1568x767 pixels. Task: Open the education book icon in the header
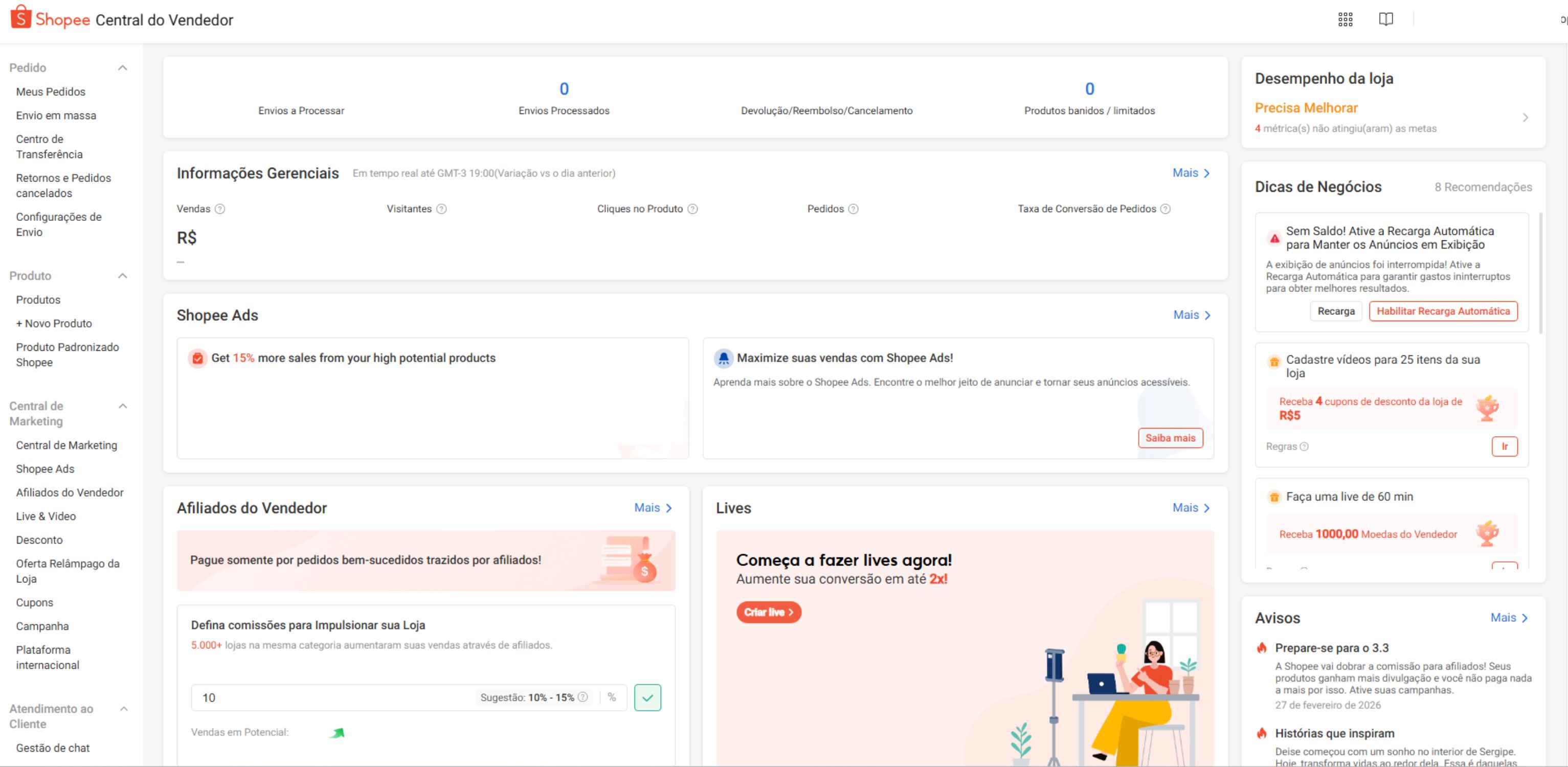point(1386,19)
